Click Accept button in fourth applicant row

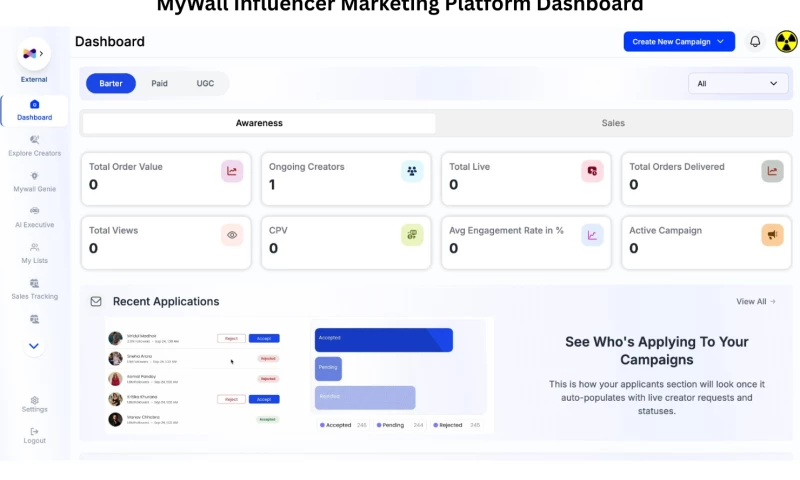tap(264, 399)
